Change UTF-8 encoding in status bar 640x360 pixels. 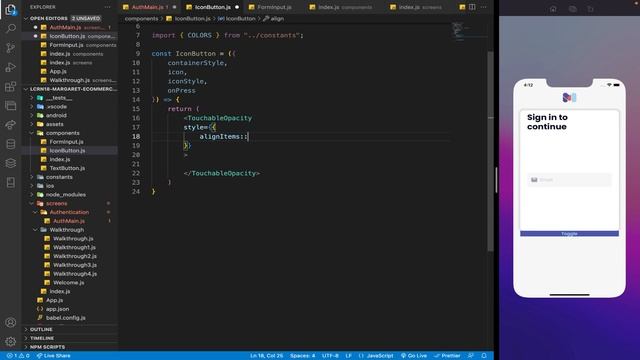(330, 356)
